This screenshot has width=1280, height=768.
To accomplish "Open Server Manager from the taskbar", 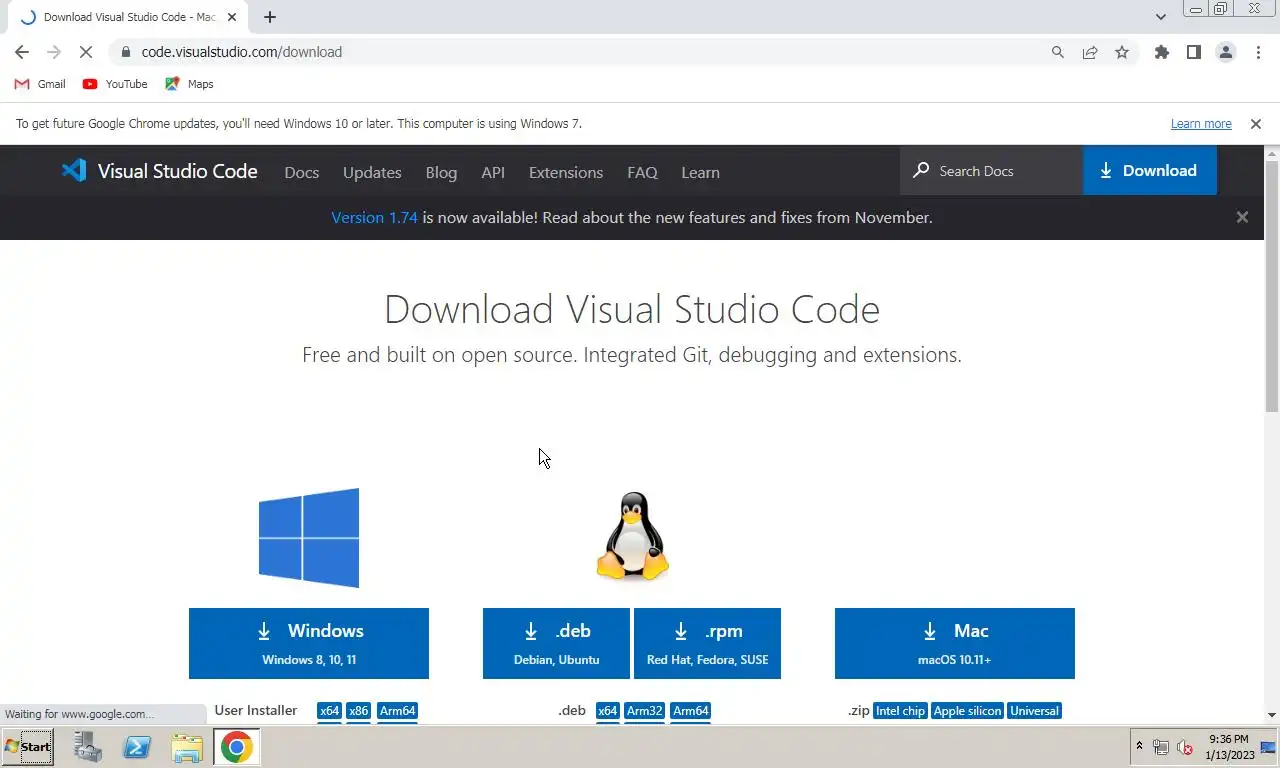I will tap(88, 747).
